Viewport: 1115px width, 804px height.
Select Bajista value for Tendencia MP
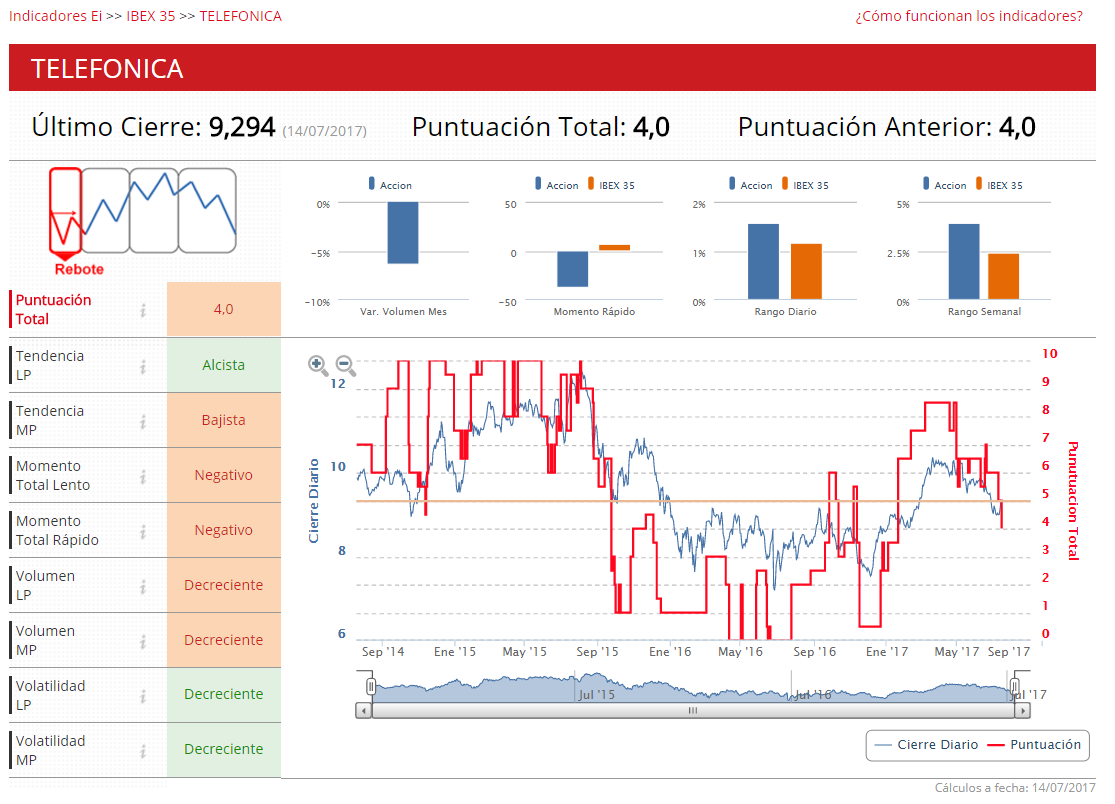click(224, 420)
